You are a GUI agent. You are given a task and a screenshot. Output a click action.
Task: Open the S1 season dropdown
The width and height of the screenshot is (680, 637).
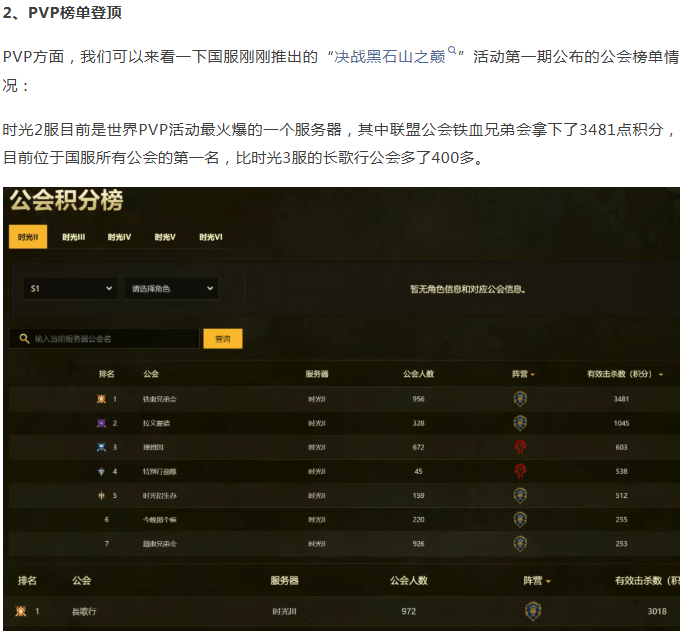[71, 289]
